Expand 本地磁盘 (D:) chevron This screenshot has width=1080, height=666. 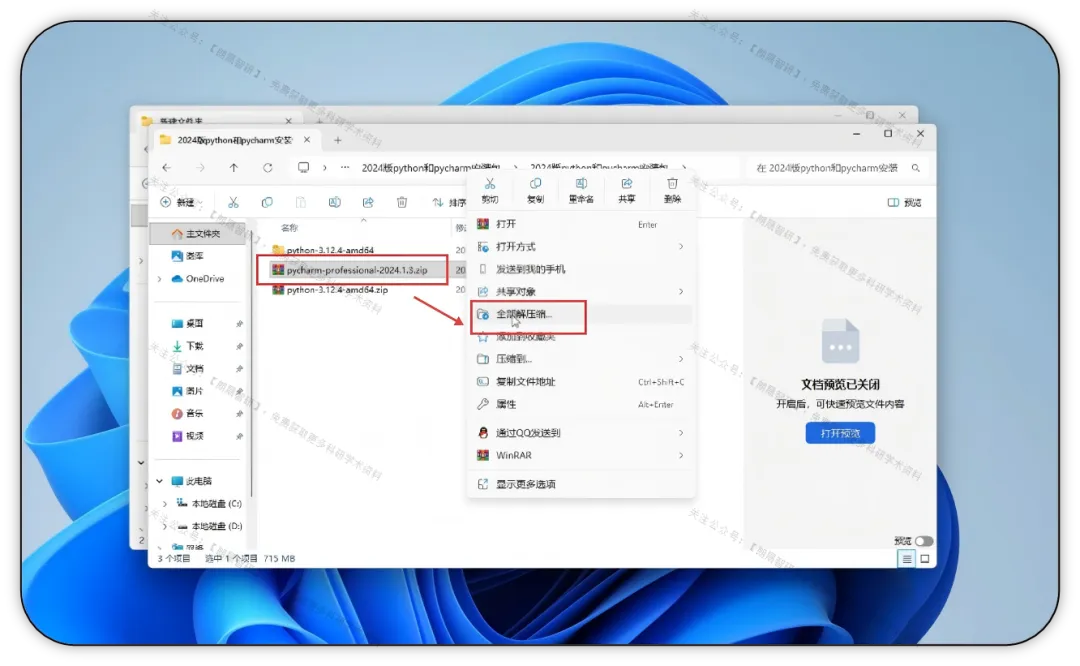point(165,526)
